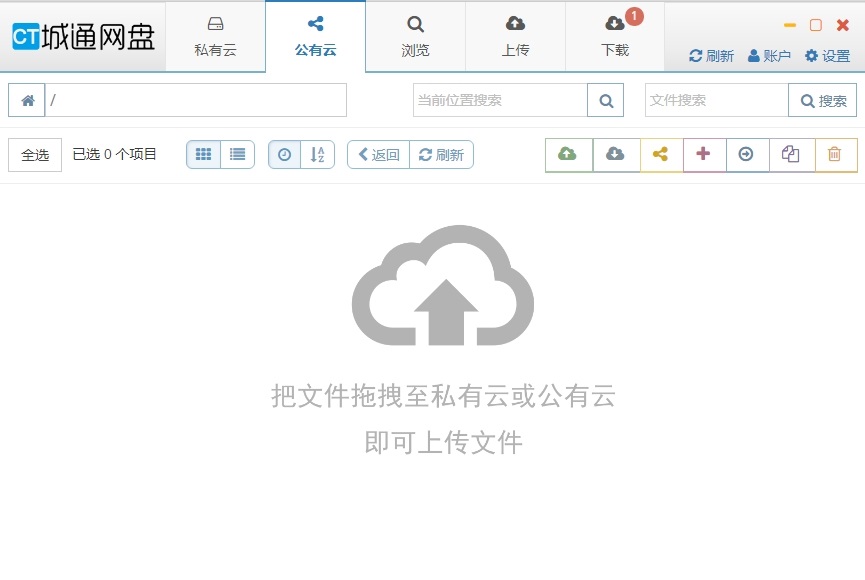The image size is (865, 580).
Task: Open 设置 settings
Action: click(x=827, y=56)
